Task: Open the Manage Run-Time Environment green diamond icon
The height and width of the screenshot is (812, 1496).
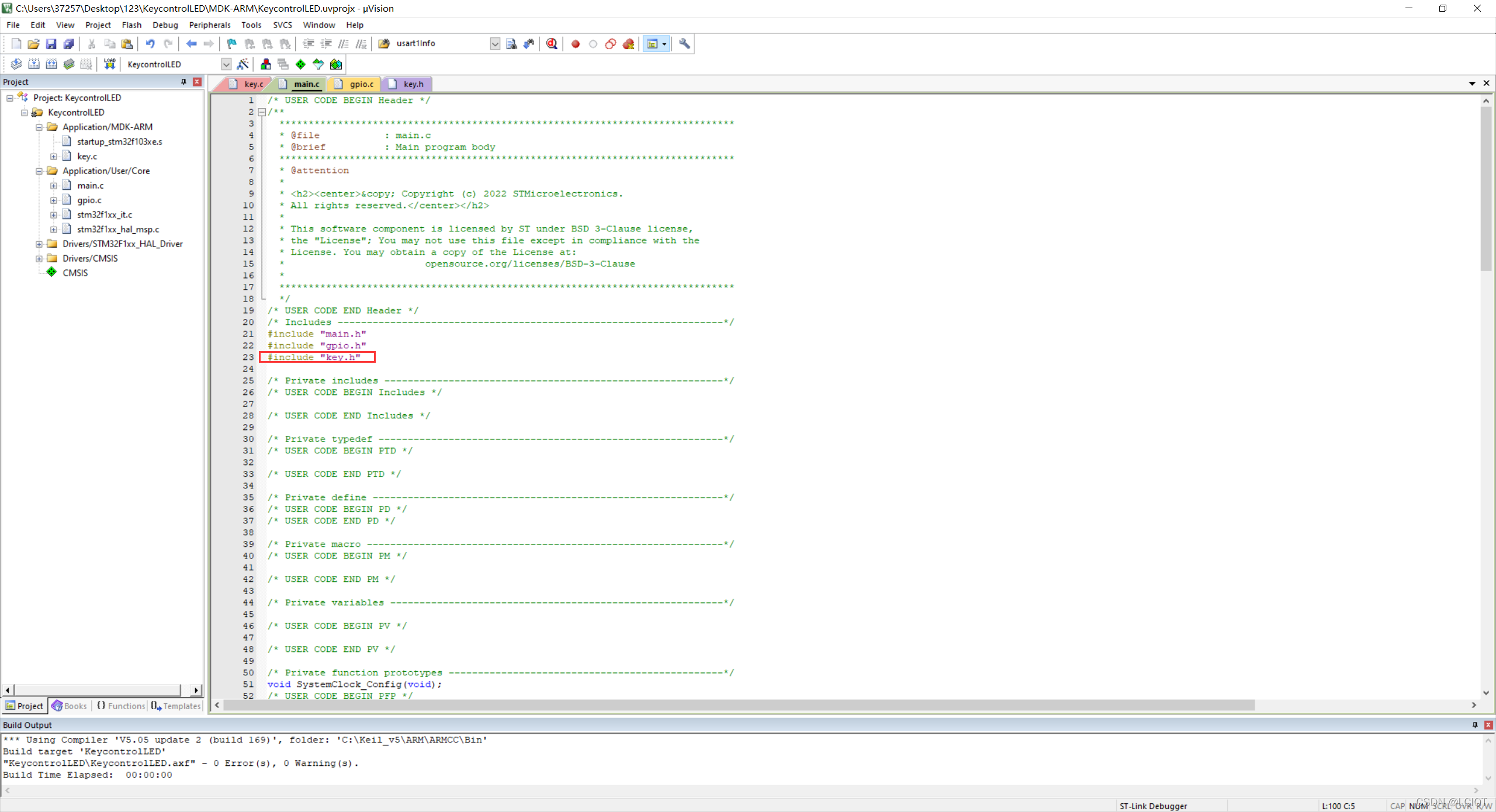Action: [300, 64]
